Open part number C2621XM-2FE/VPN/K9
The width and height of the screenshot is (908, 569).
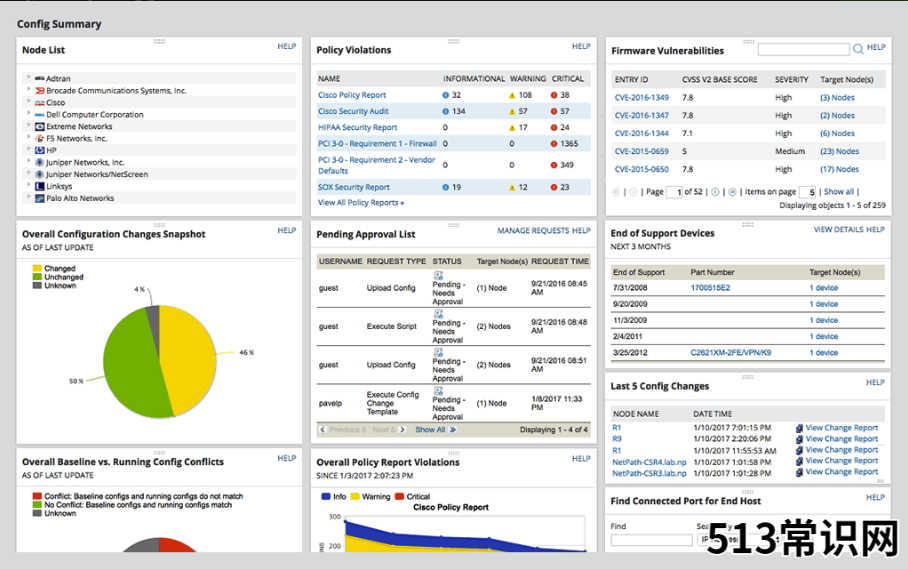click(x=731, y=353)
